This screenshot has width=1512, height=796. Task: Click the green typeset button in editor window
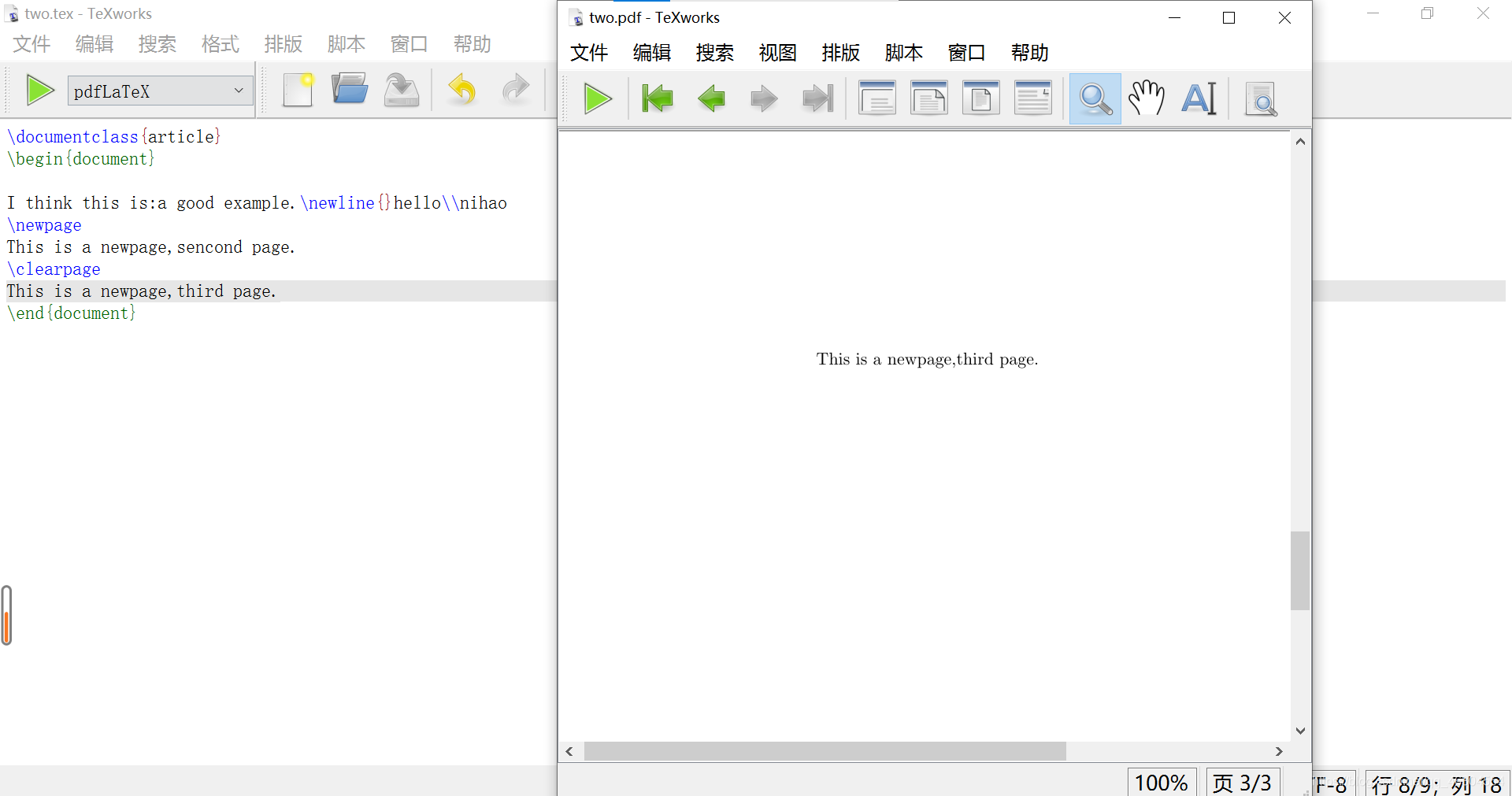click(x=39, y=91)
